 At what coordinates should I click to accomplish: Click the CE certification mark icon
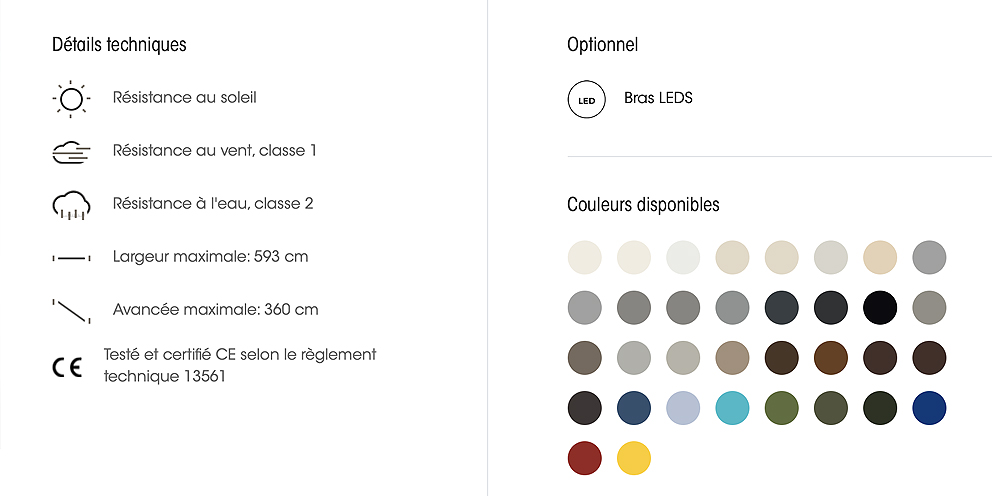click(x=67, y=366)
